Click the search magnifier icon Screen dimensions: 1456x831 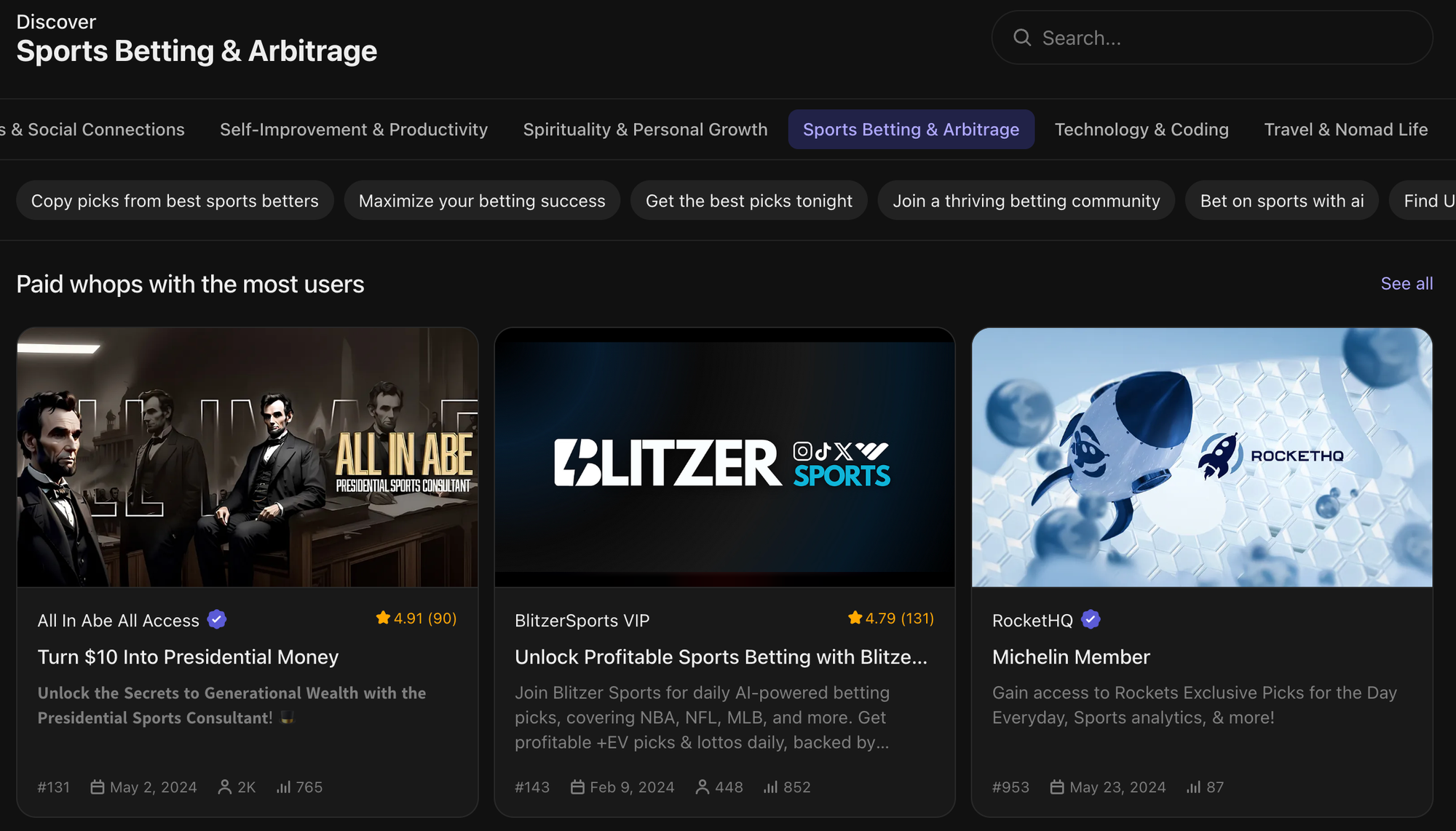click(1022, 37)
